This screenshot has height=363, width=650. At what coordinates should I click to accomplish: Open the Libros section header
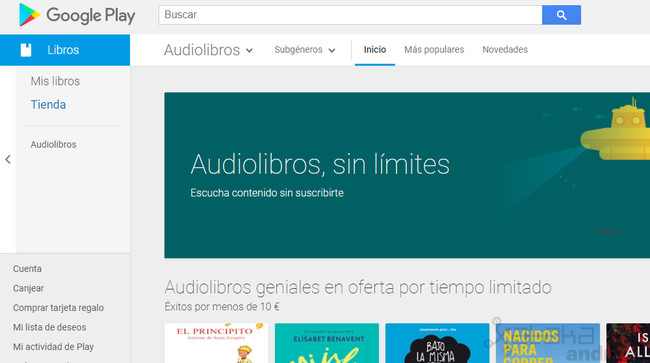click(x=65, y=50)
